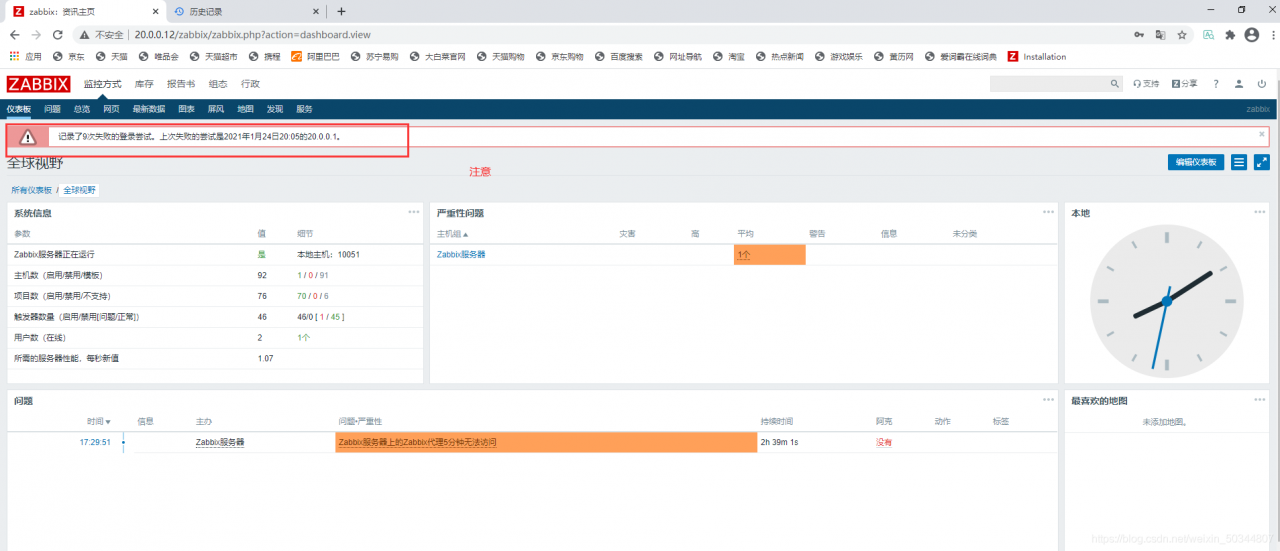Open the Installation bookmark
The image size is (1280, 551).
tap(1037, 57)
